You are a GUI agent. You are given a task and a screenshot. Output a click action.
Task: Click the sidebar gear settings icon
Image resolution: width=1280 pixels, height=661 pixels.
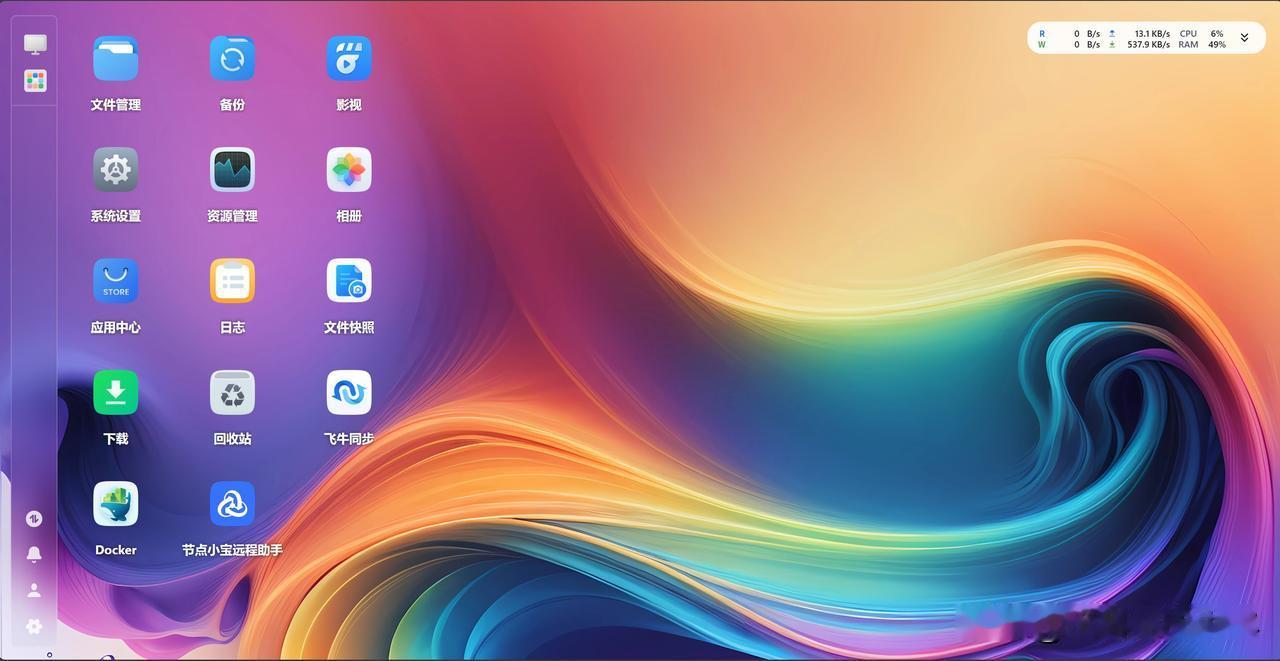[34, 626]
